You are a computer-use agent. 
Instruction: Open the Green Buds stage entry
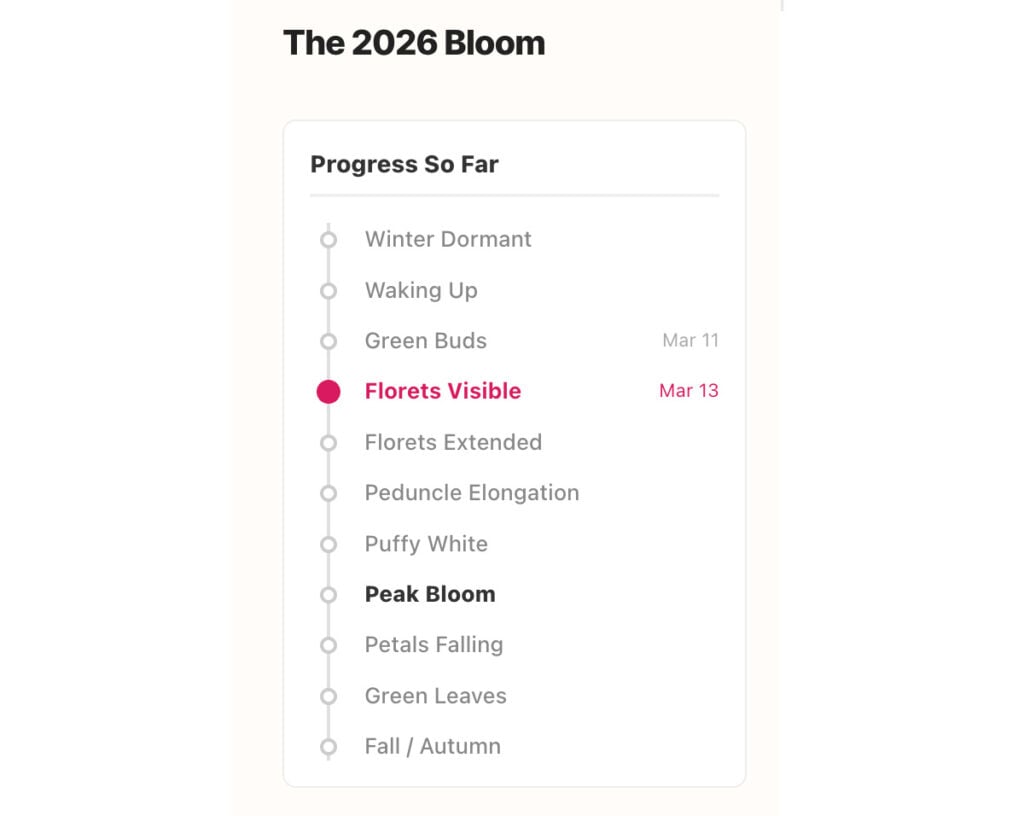[426, 341]
